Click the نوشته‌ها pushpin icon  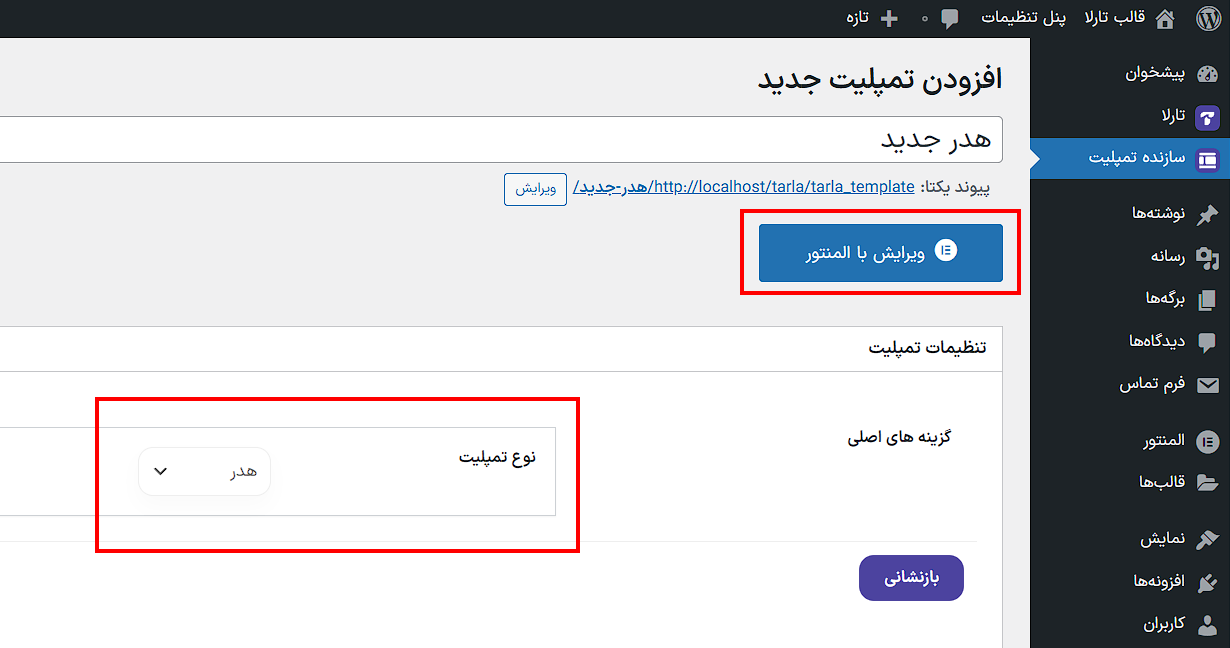(1207, 214)
